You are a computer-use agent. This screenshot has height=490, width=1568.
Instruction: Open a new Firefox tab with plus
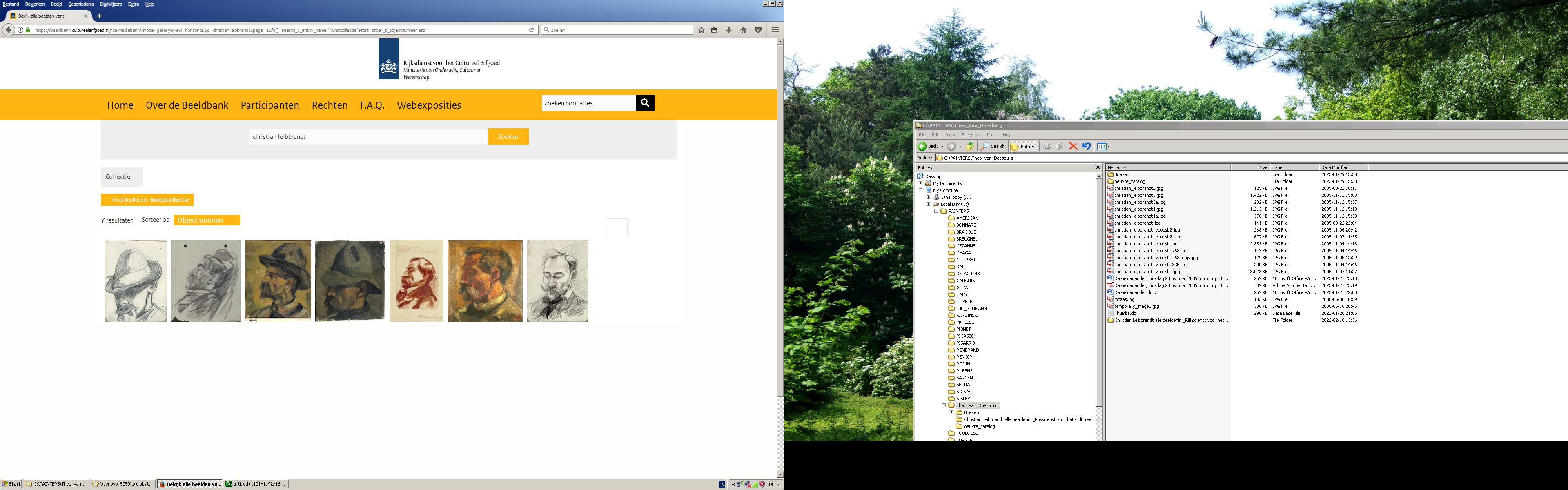tap(99, 16)
